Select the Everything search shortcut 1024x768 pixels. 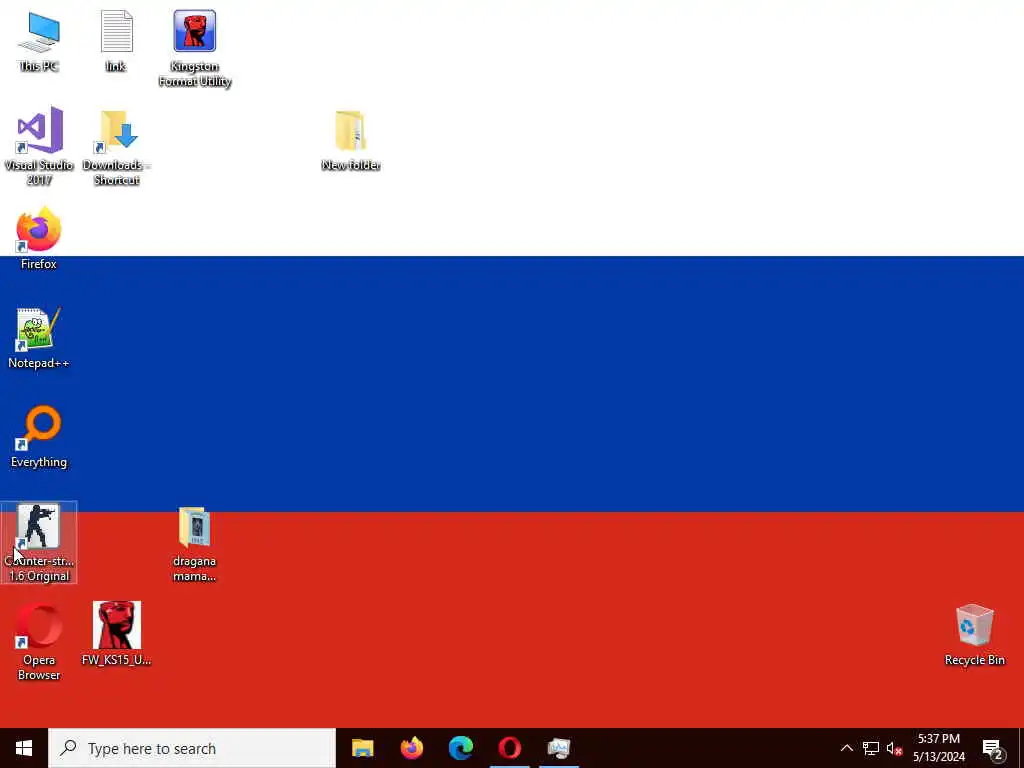tap(39, 437)
